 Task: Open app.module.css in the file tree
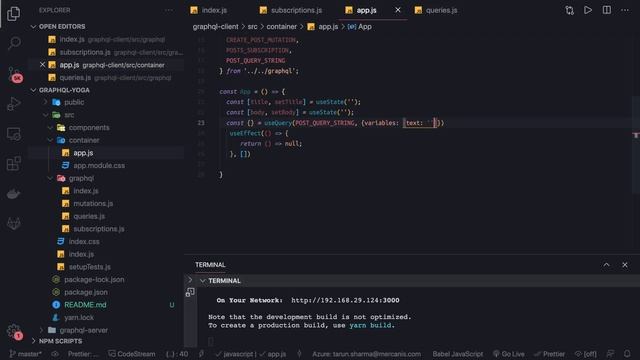pyautogui.click(x=99, y=165)
